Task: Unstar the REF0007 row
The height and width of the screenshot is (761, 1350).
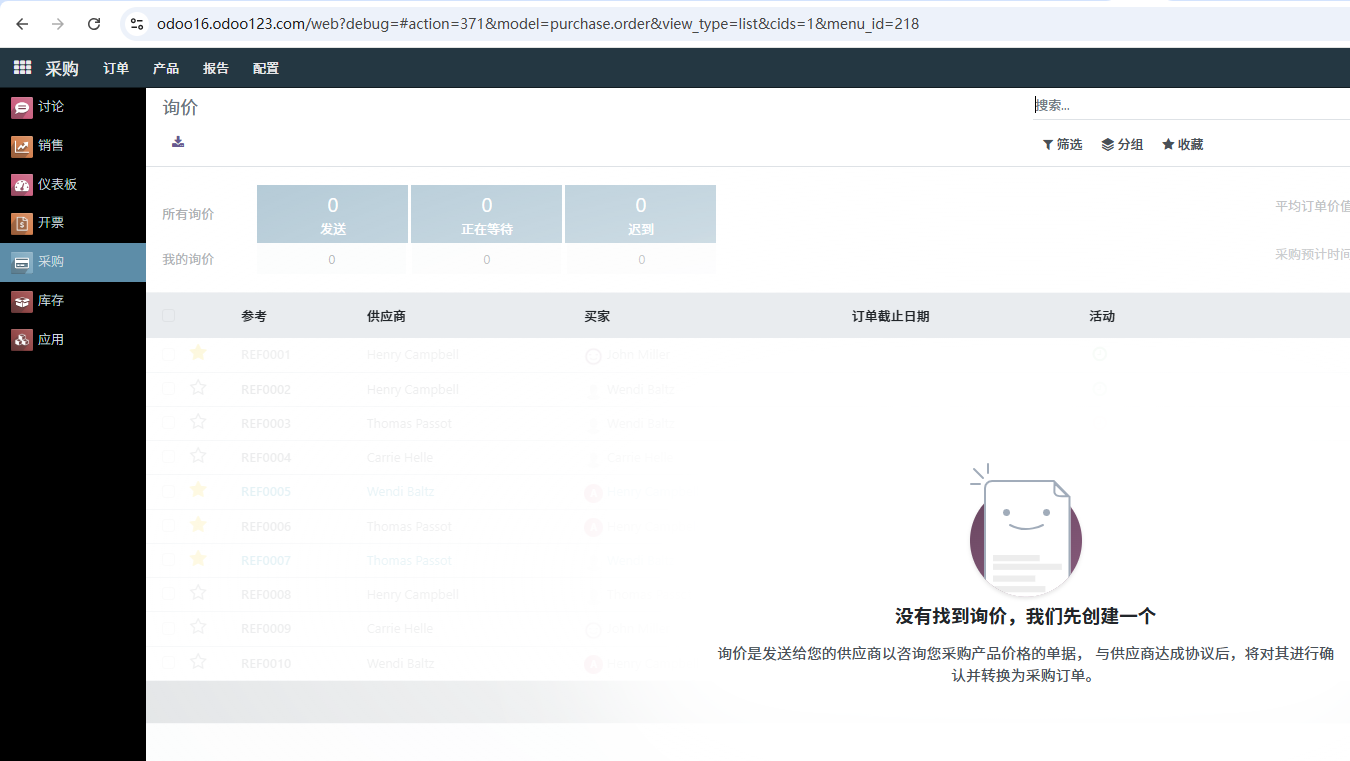Action: pyautogui.click(x=198, y=559)
